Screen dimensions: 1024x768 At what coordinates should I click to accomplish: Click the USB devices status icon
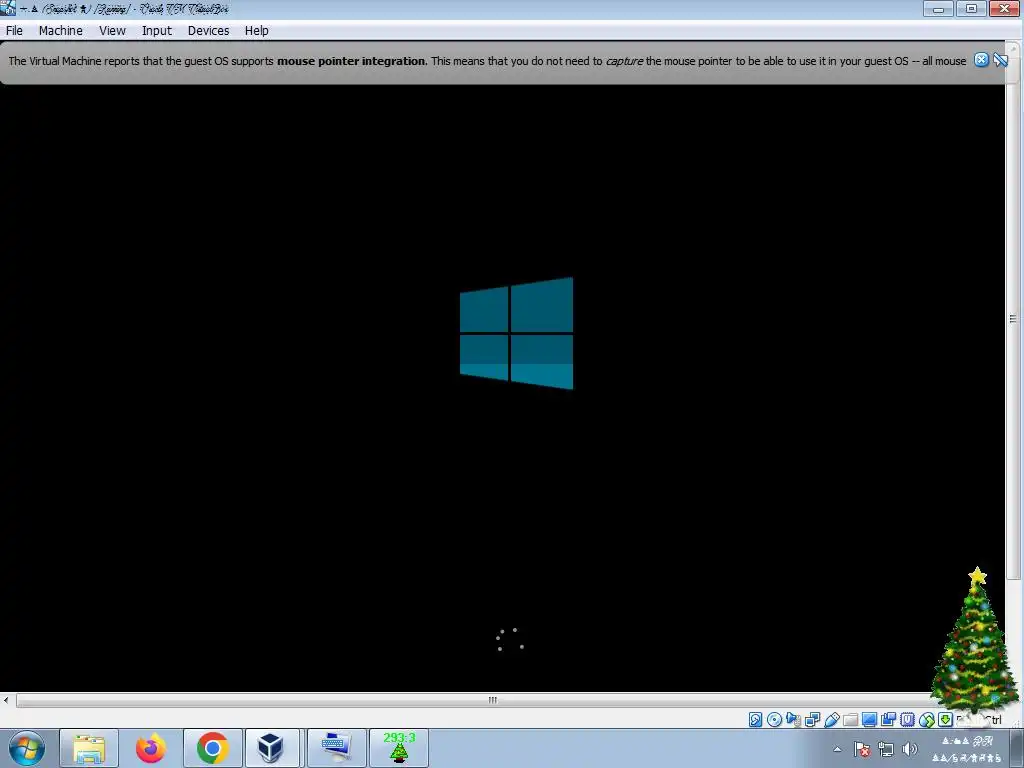click(x=831, y=720)
